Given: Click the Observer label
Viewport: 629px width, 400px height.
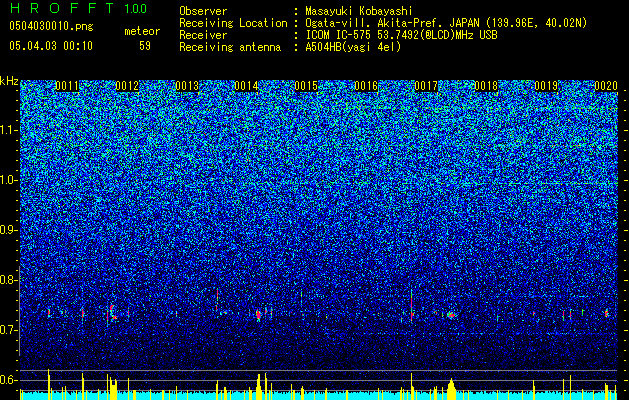Looking at the screenshot, I should pos(203,11).
